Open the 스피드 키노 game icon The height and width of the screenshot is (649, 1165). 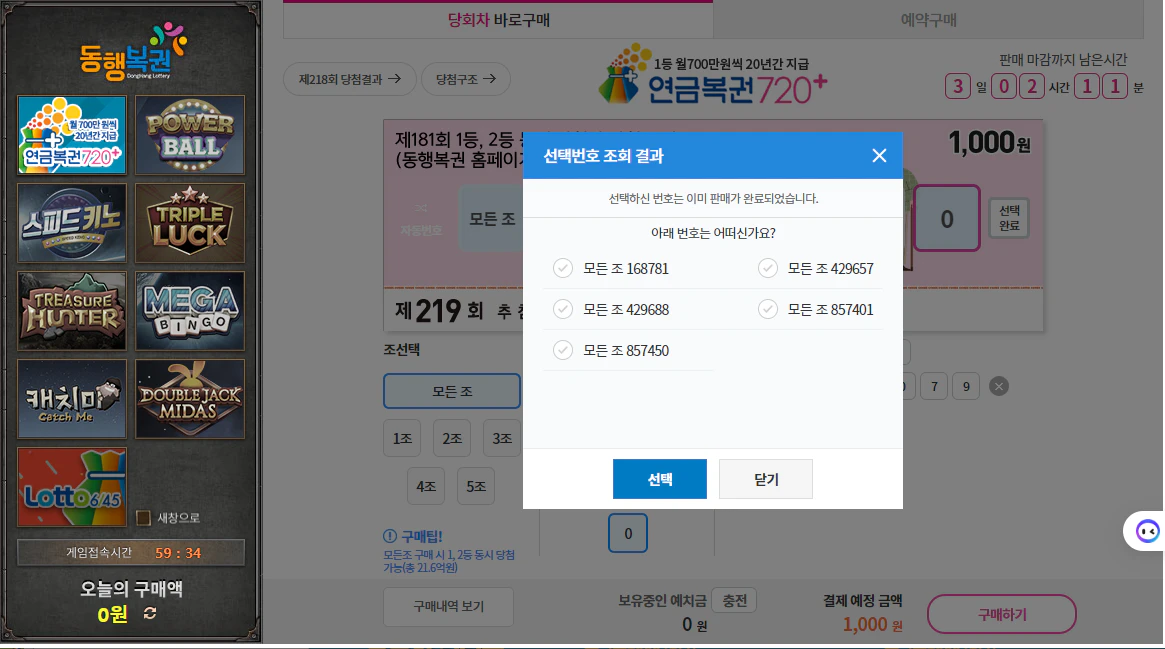click(x=71, y=223)
